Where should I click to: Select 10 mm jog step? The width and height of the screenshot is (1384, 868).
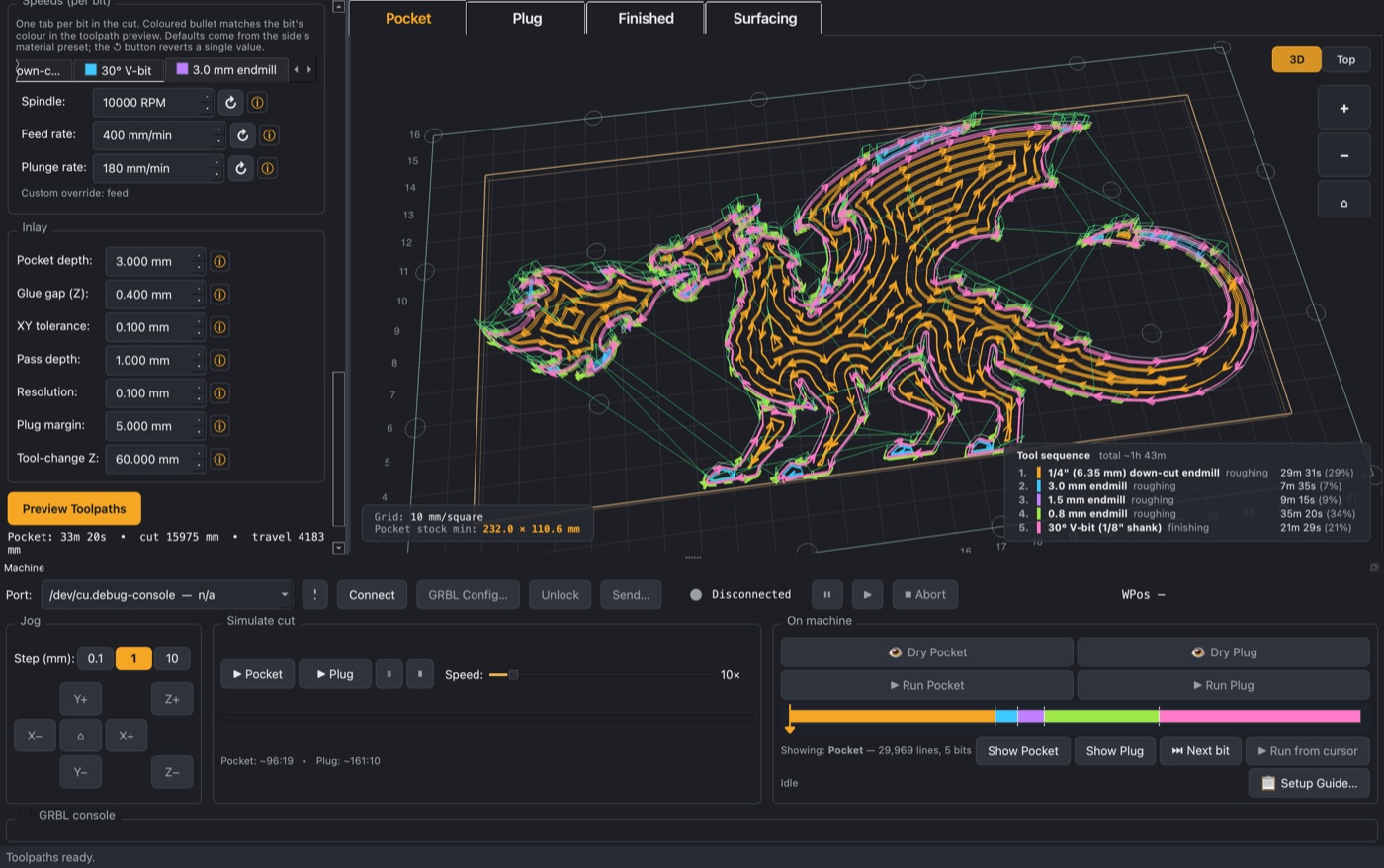click(x=172, y=658)
